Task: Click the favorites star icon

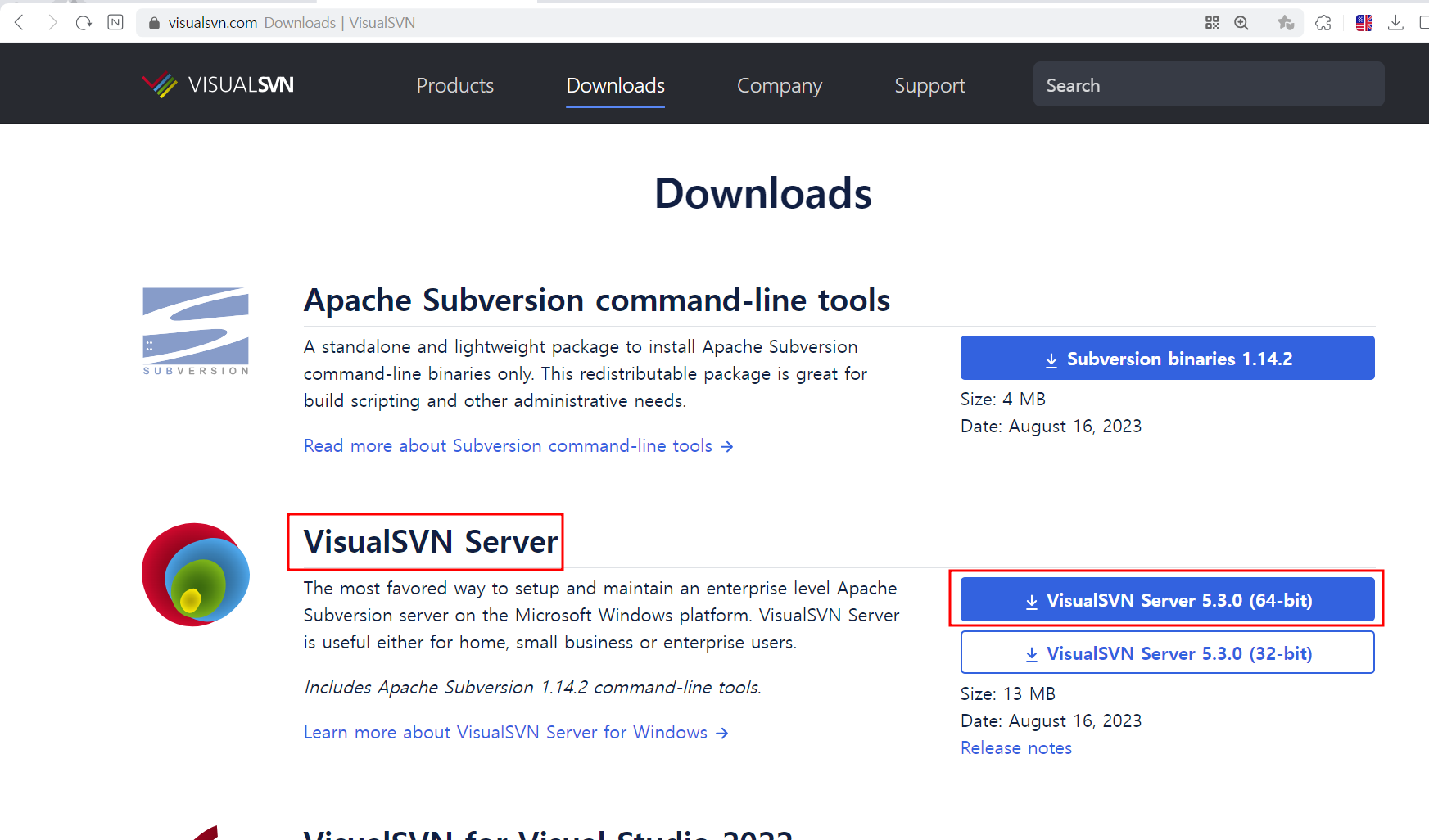Action: [x=1286, y=23]
